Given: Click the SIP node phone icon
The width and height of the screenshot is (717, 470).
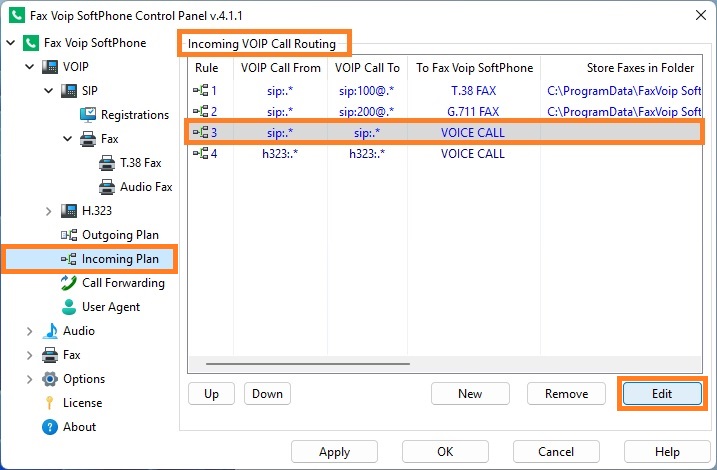Looking at the screenshot, I should 69,91.
